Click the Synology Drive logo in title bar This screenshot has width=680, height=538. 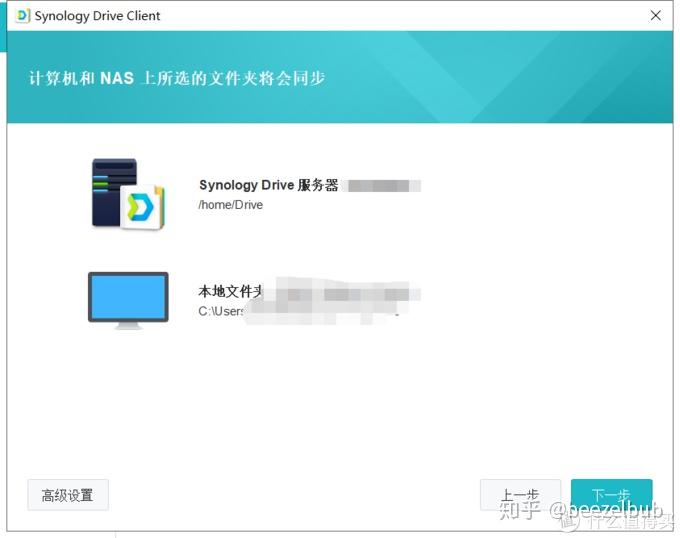click(23, 16)
